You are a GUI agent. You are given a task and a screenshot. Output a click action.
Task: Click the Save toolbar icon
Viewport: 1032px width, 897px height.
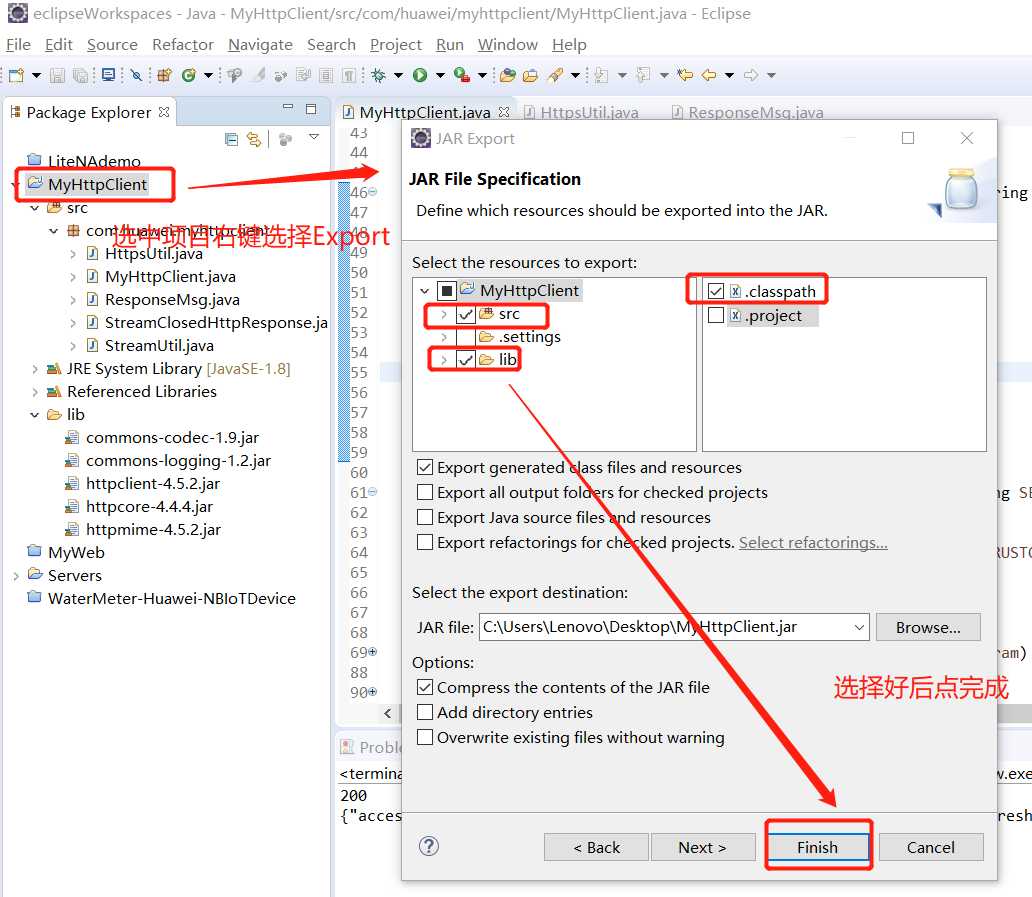tap(57, 75)
